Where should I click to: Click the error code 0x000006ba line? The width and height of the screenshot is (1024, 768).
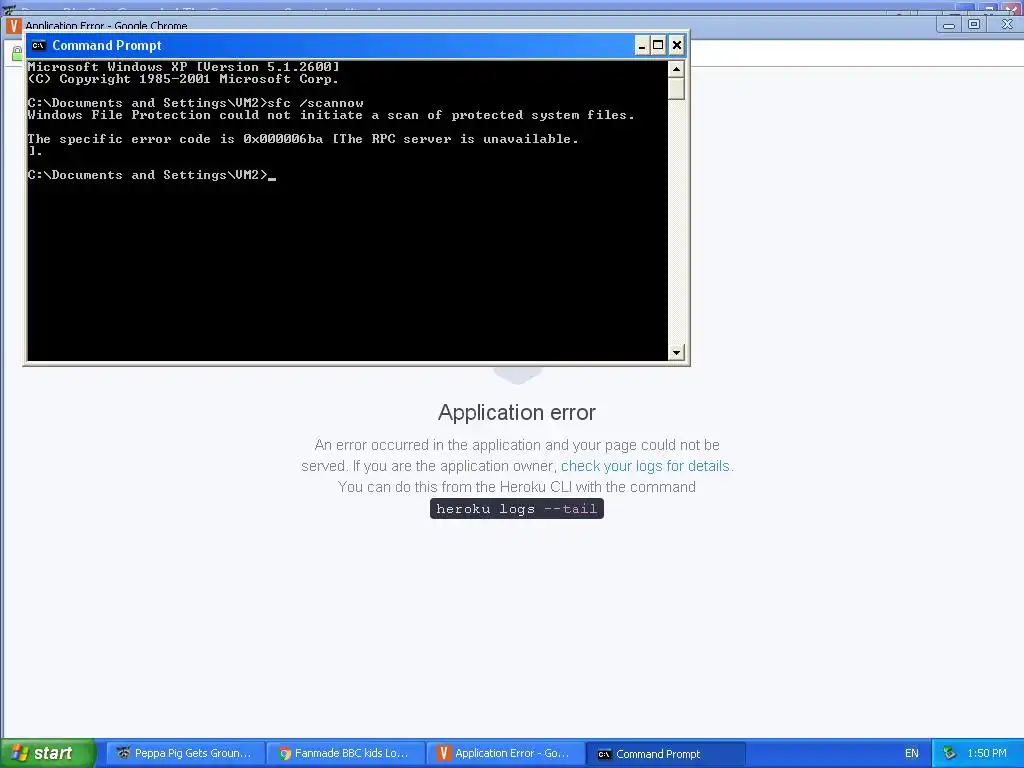(303, 138)
